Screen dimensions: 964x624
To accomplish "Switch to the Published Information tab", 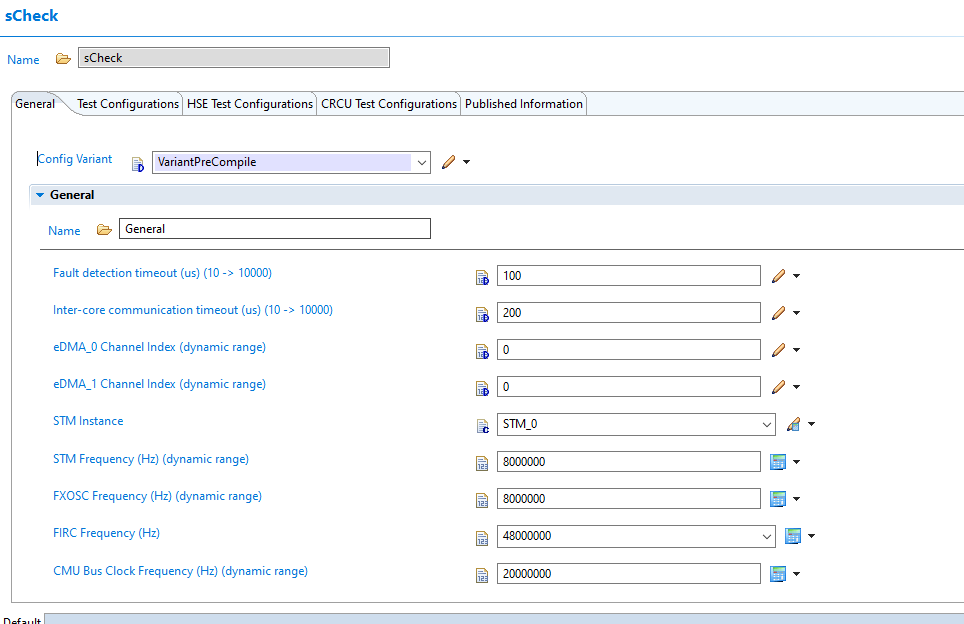I will pos(524,104).
